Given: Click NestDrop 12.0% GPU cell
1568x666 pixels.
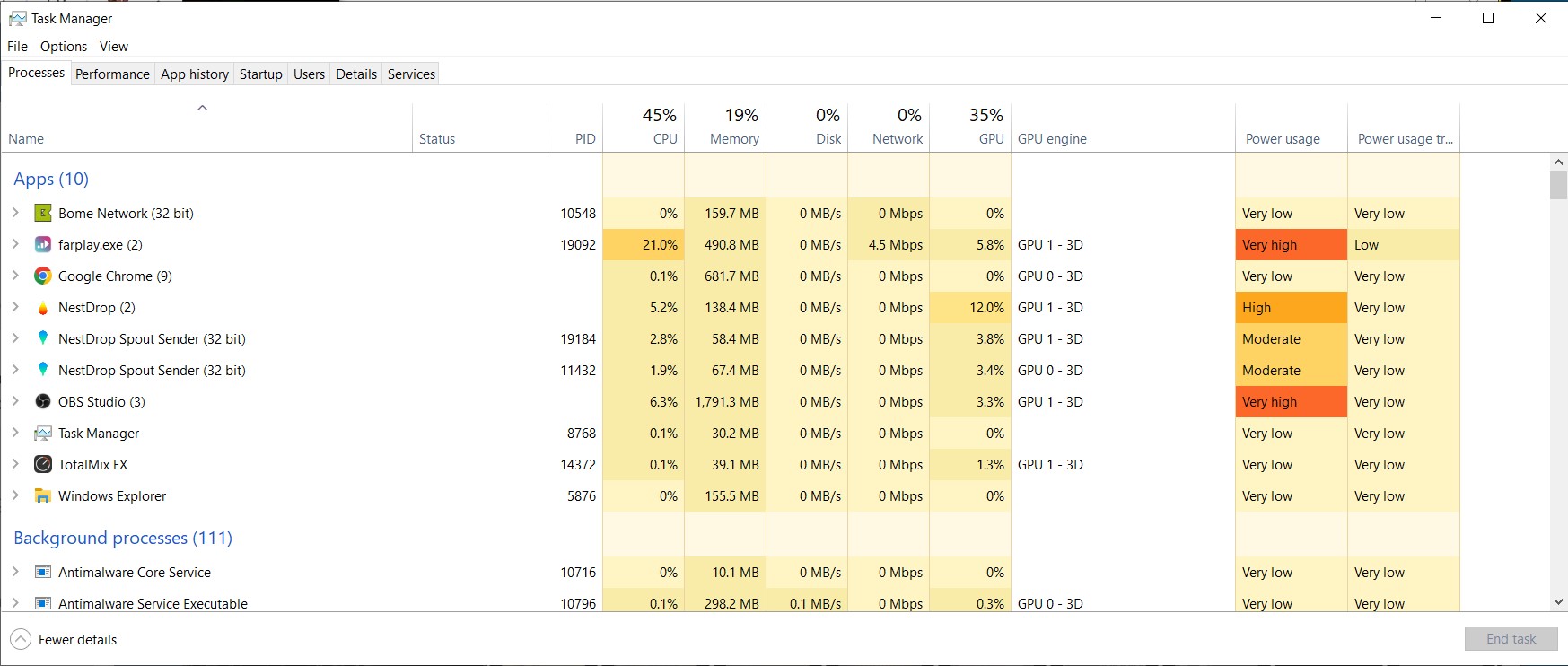Looking at the screenshot, I should tap(970, 307).
